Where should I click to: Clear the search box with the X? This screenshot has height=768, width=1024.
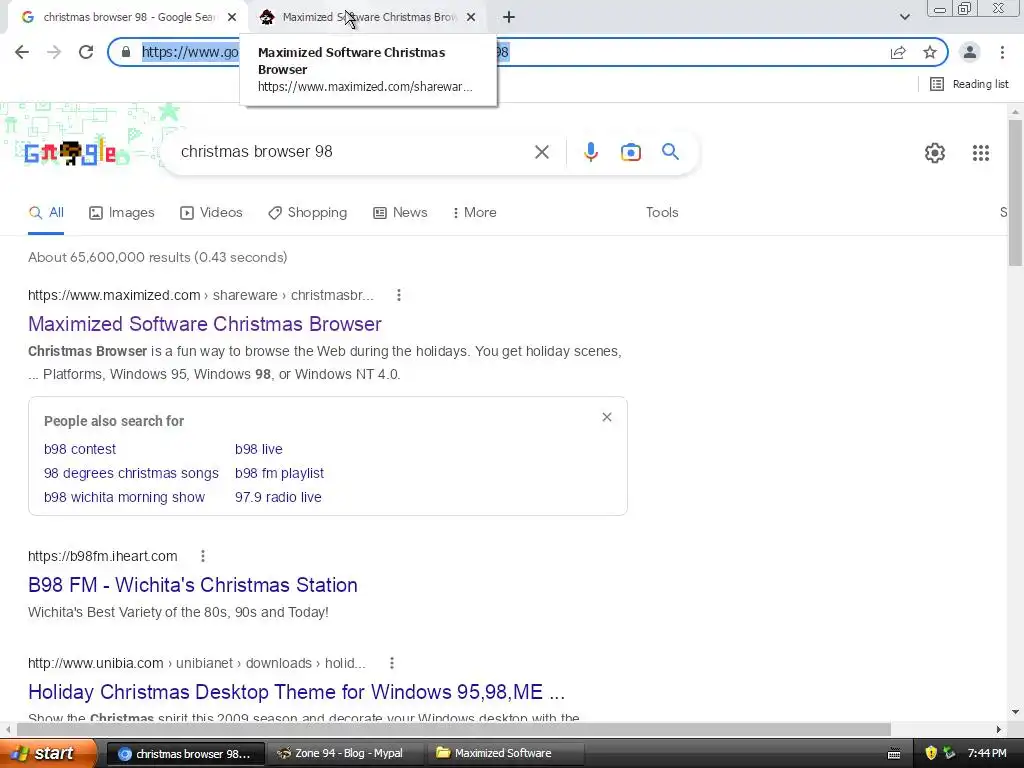point(541,152)
